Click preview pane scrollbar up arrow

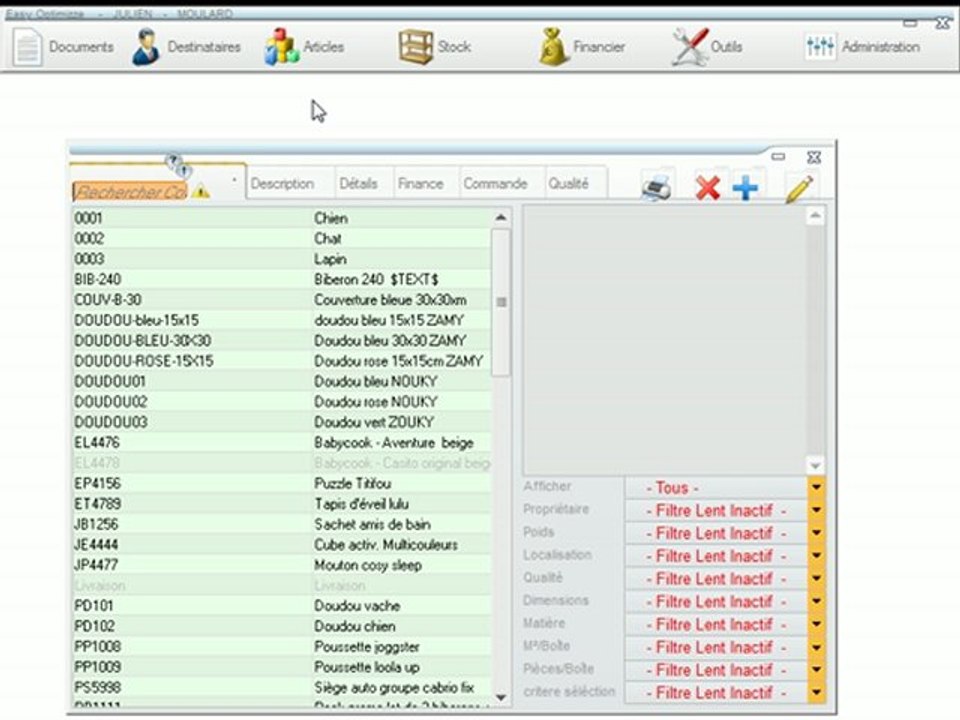coord(815,216)
